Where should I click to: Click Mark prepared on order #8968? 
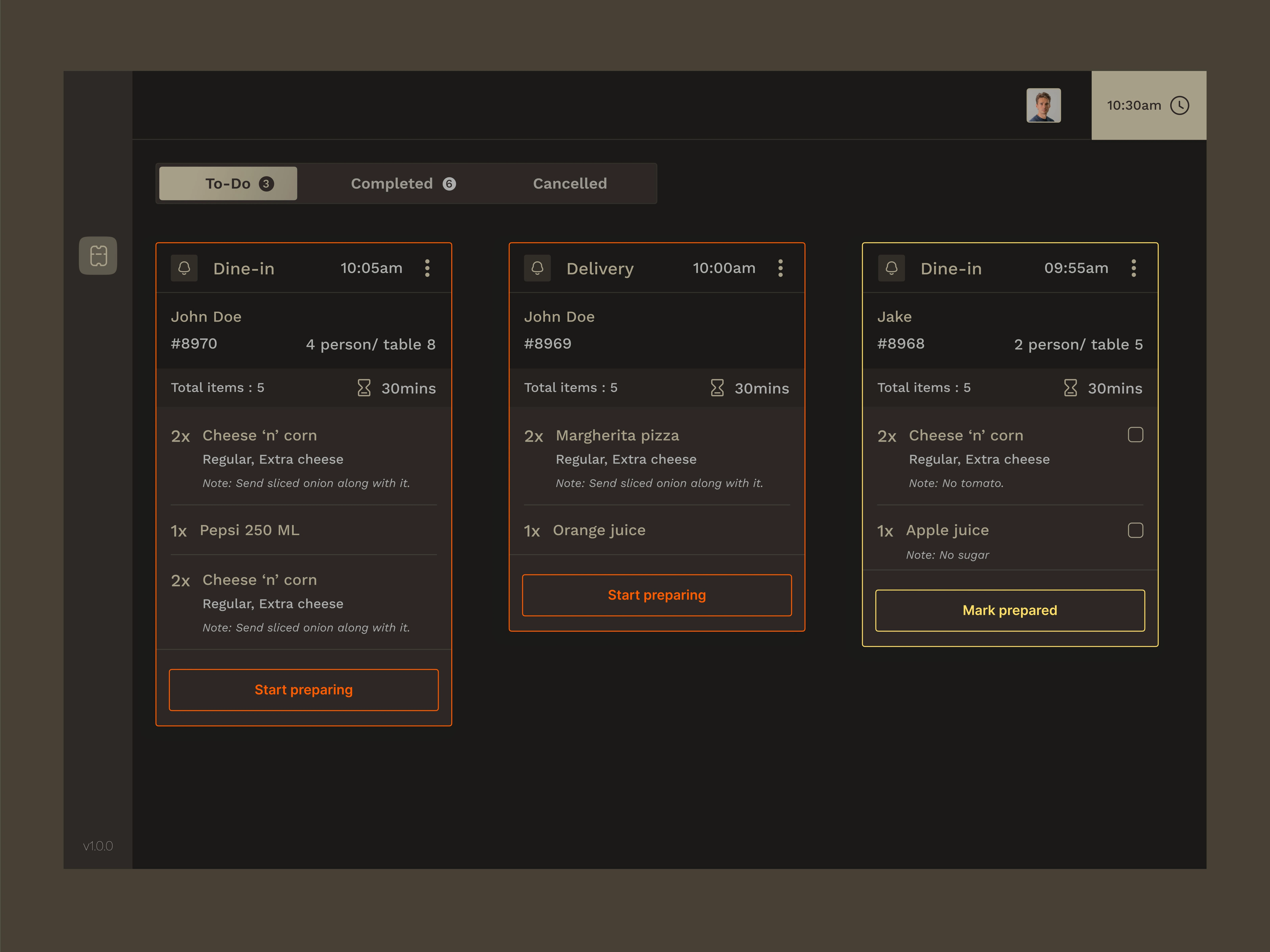[1009, 609]
